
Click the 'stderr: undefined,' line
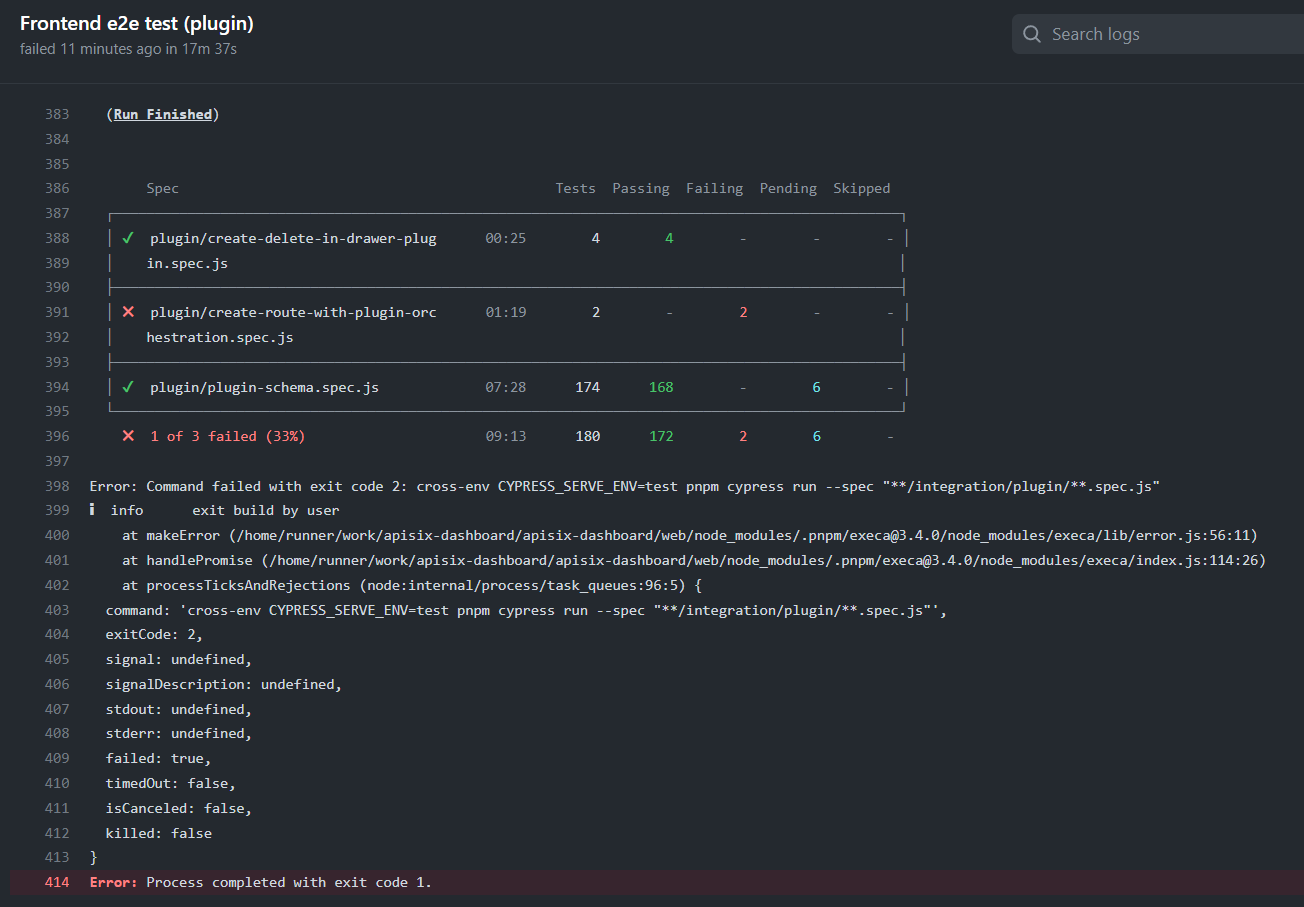click(179, 733)
